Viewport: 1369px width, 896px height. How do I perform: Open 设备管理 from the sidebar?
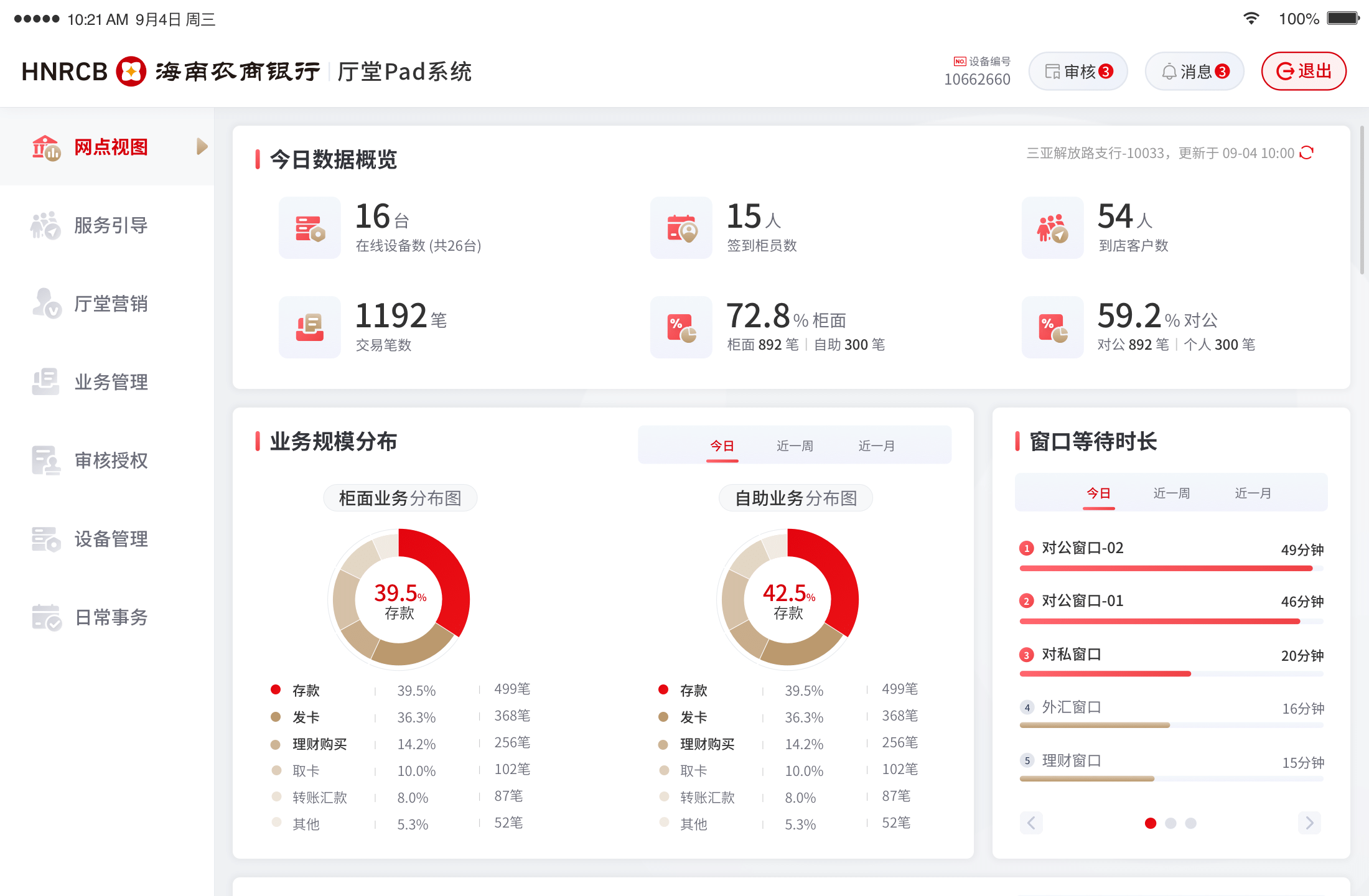pos(111,539)
